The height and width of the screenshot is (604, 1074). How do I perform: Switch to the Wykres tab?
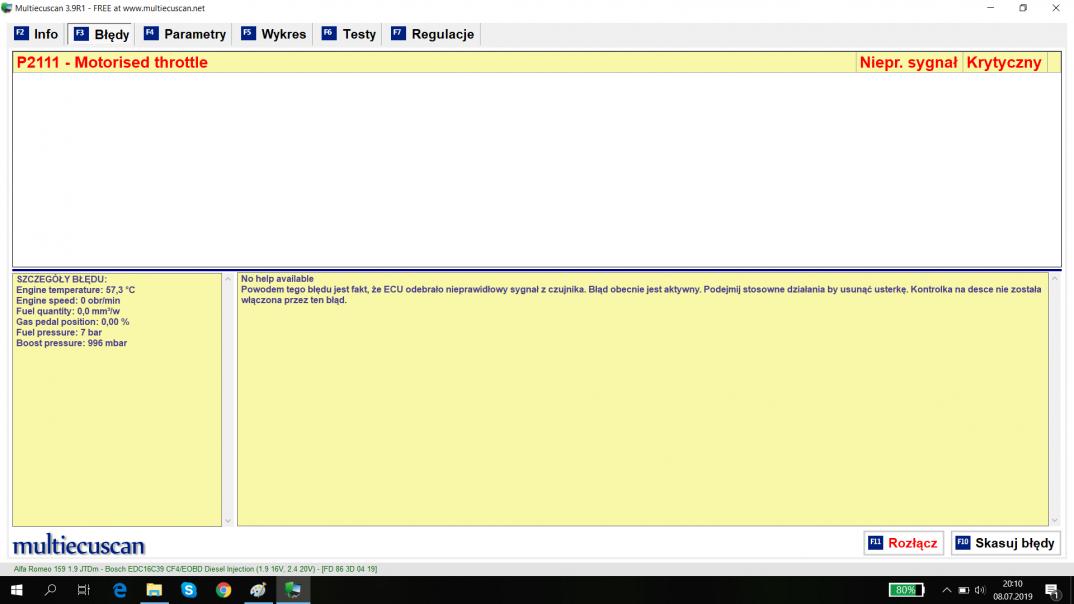pos(274,34)
